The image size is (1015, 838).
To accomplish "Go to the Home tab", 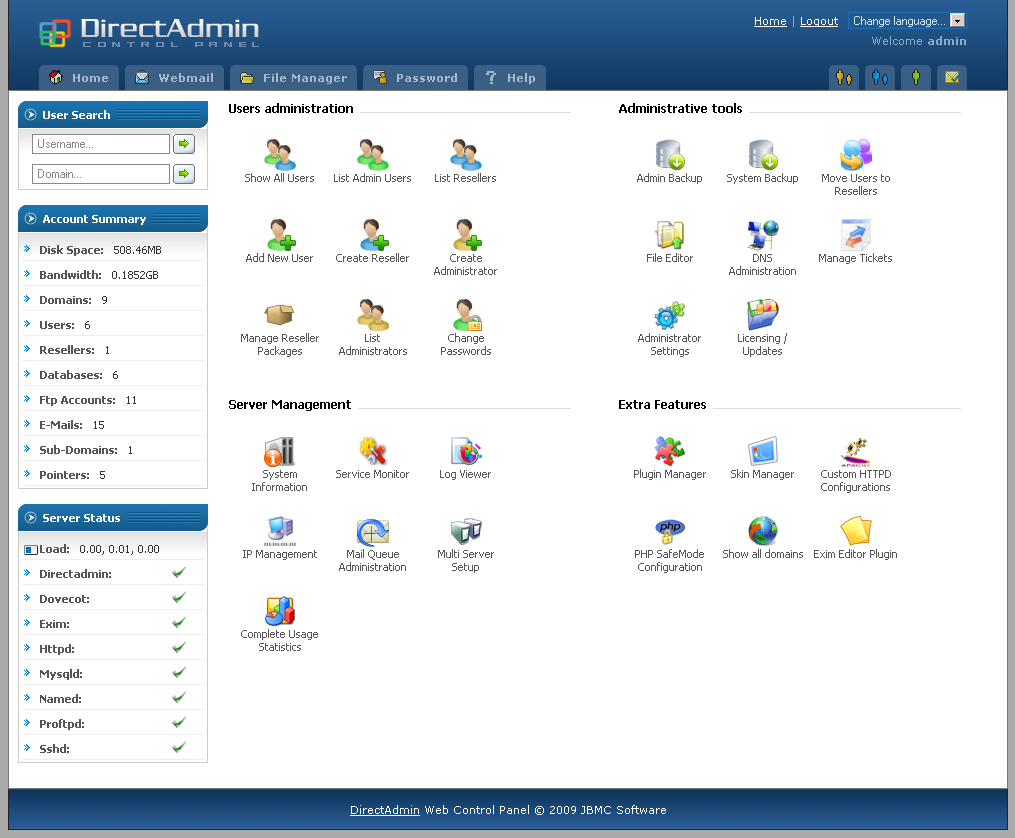I will tap(79, 78).
